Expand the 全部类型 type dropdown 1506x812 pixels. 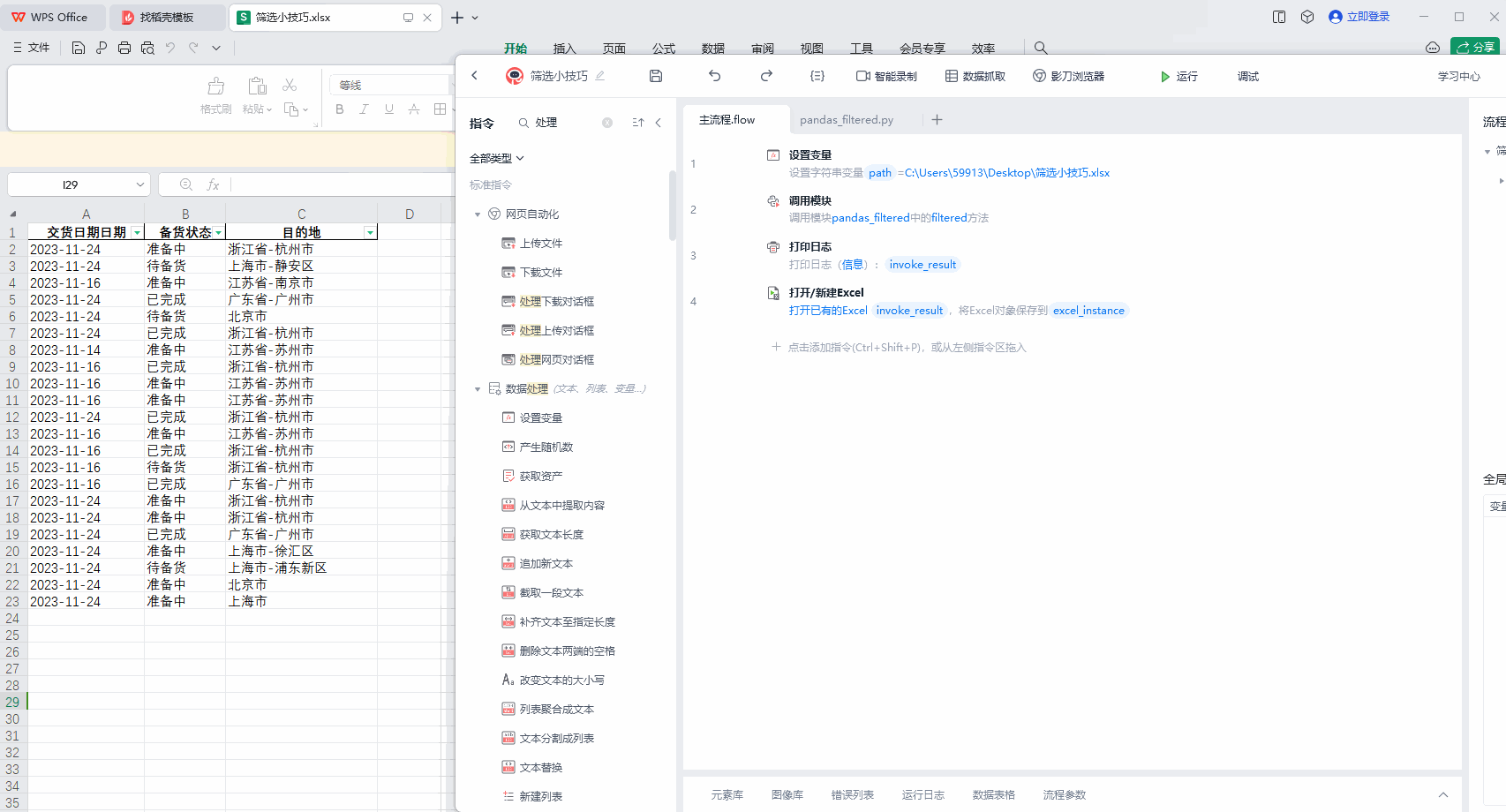497,158
